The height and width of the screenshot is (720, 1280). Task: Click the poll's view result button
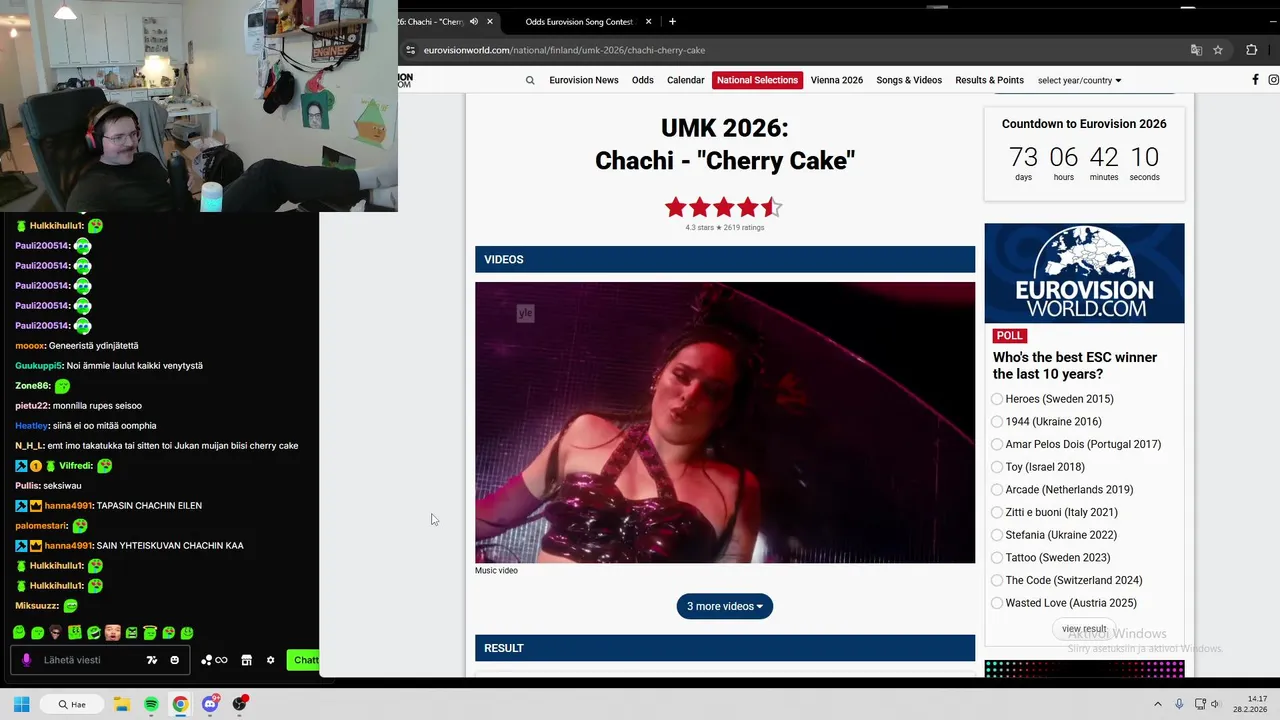[x=1084, y=629]
